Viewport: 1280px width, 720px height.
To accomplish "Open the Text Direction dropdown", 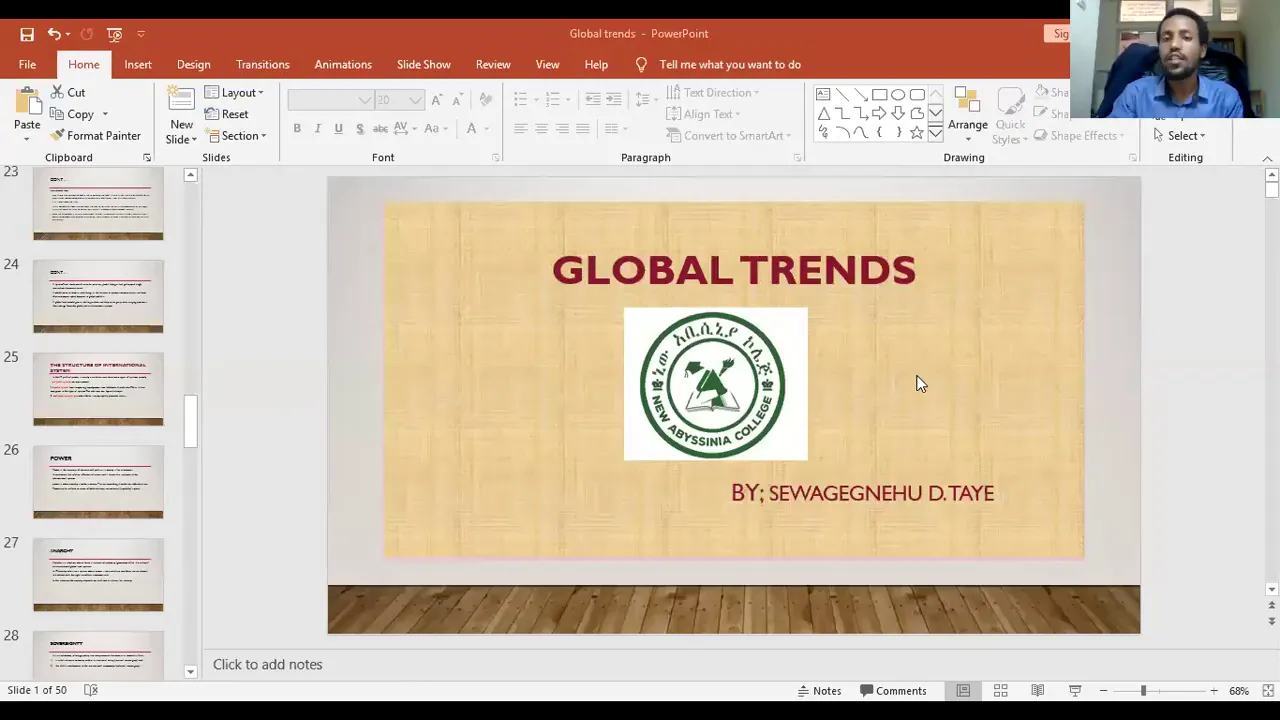I will click(x=713, y=92).
